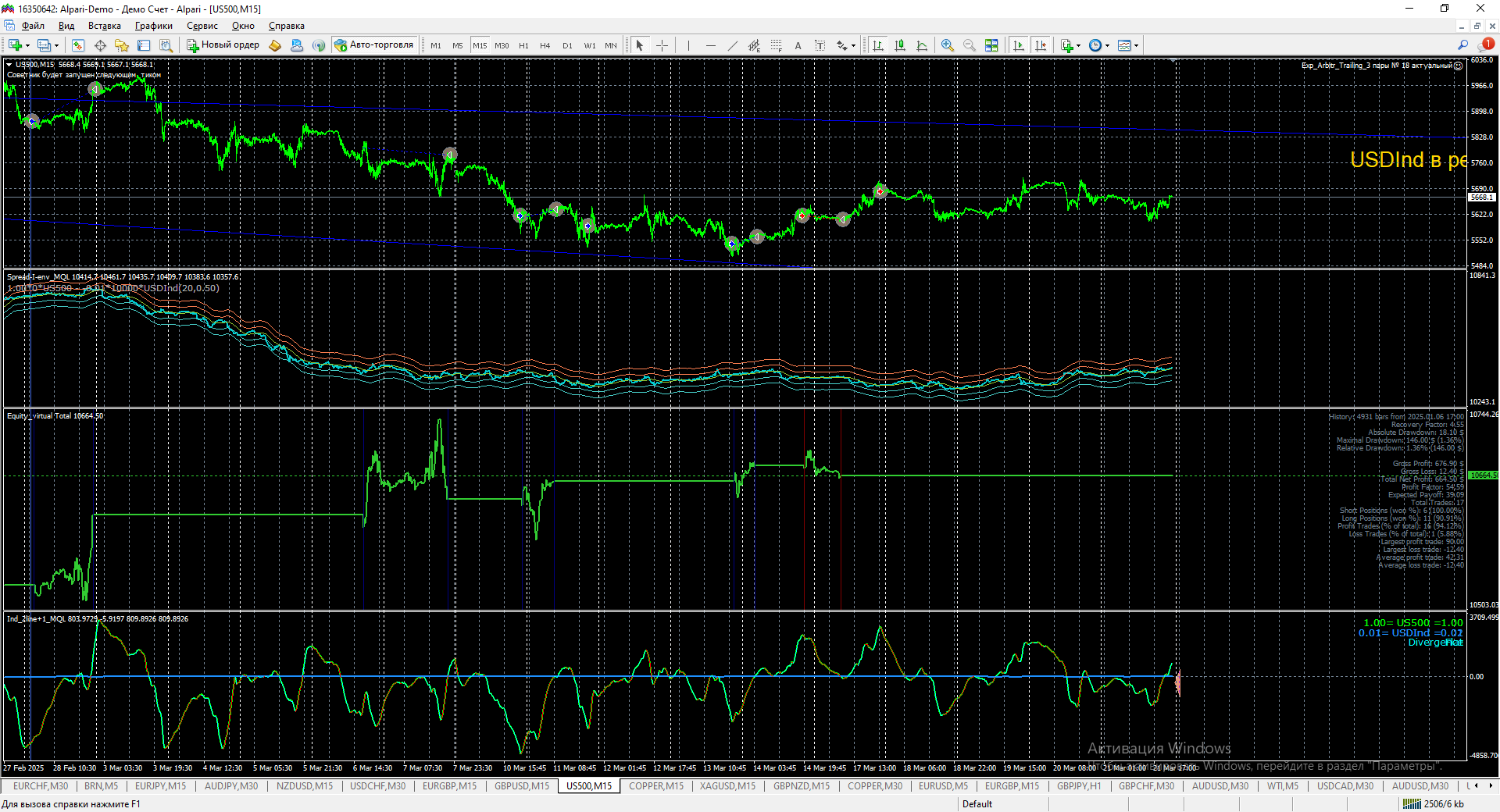Screen dimensions: 1500x812
Task: Switch chart to candlesticks mode
Action: click(x=900, y=45)
